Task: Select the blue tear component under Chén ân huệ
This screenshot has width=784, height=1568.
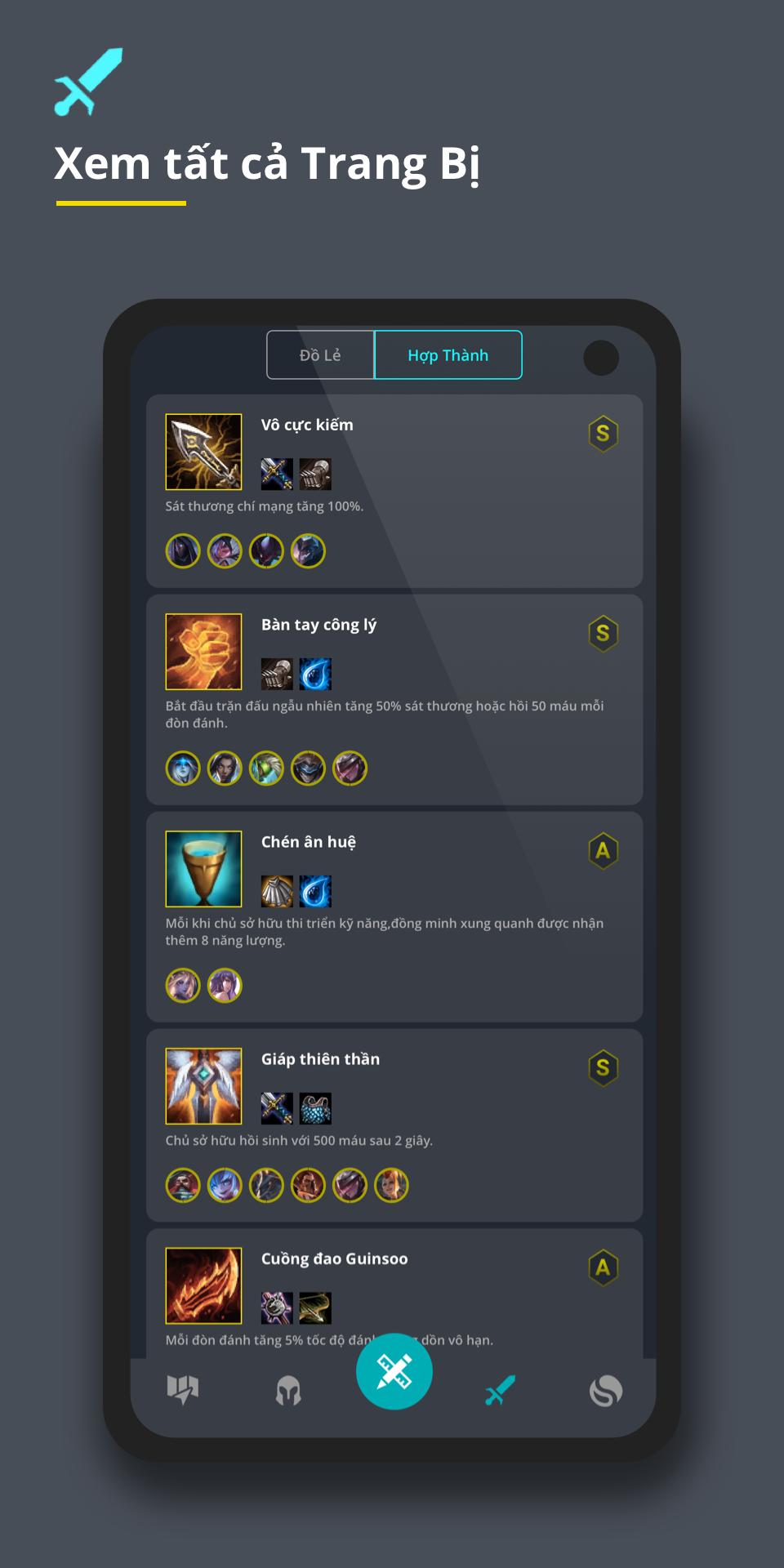Action: [315, 891]
